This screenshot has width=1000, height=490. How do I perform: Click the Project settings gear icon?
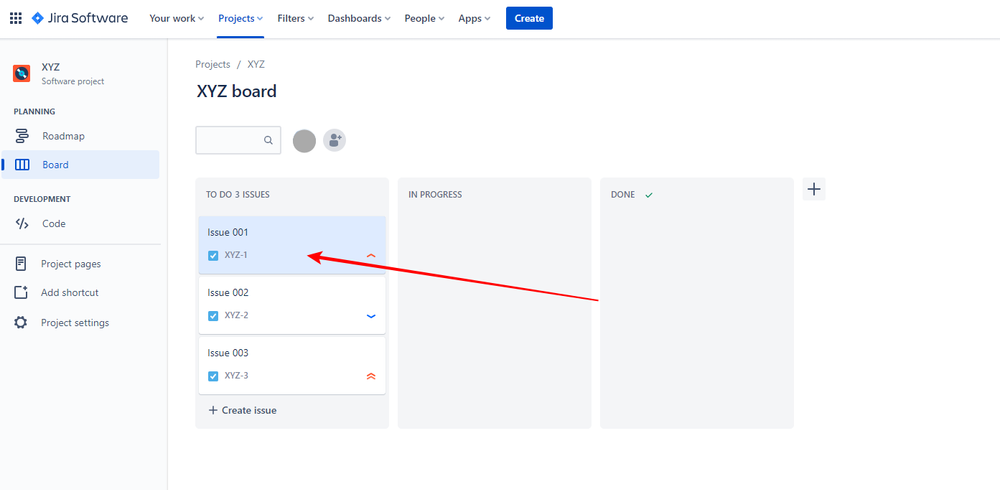pos(21,323)
